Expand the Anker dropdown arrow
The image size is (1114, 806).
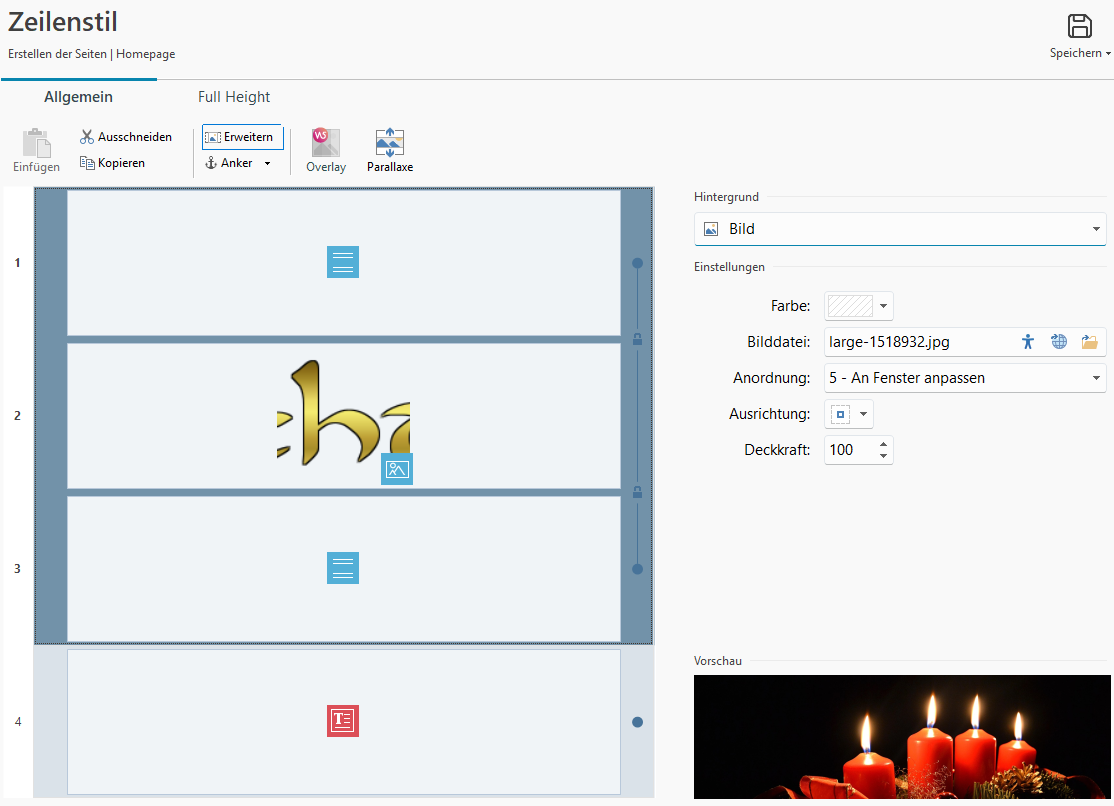(x=267, y=163)
